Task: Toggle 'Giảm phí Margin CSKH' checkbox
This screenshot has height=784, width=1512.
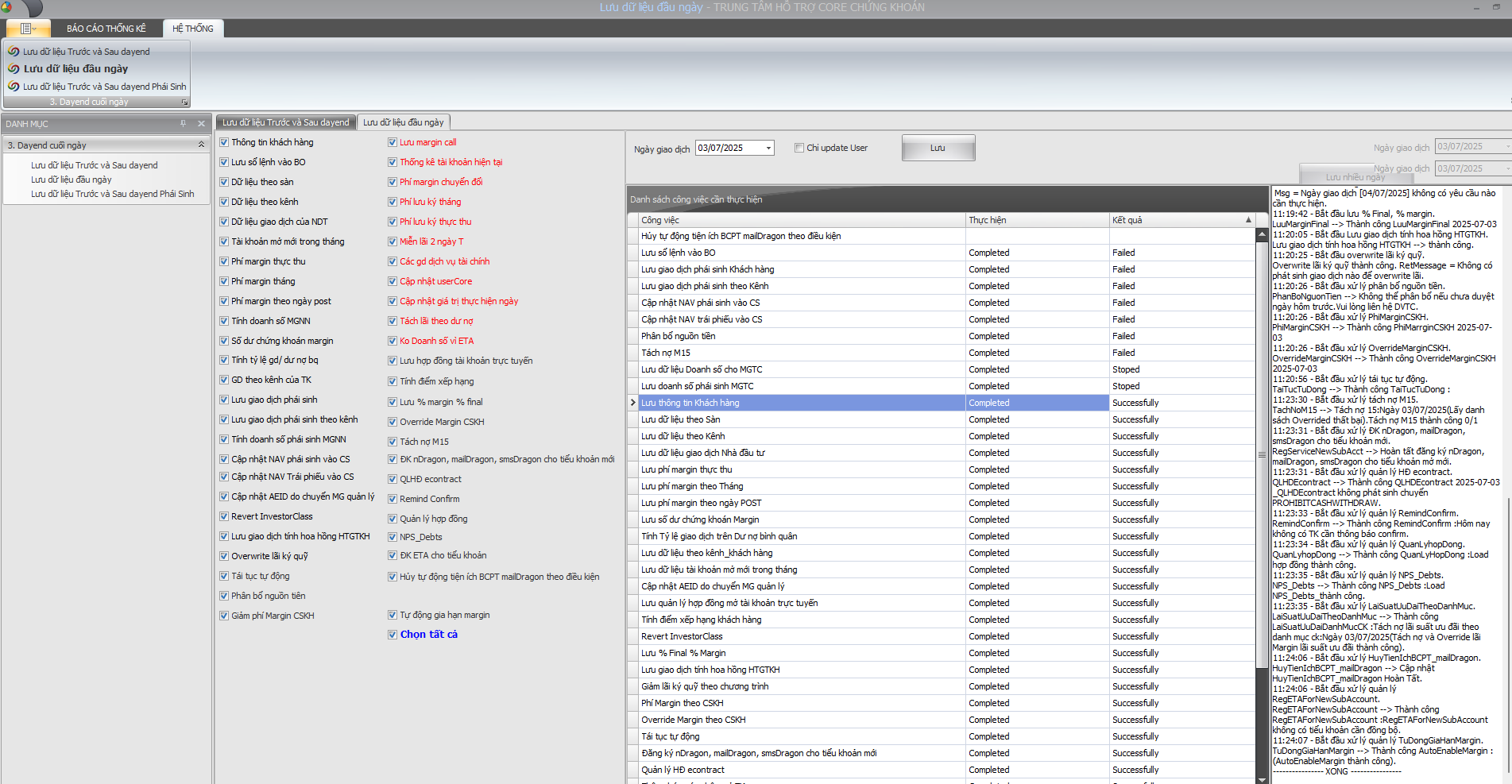Action: (224, 616)
